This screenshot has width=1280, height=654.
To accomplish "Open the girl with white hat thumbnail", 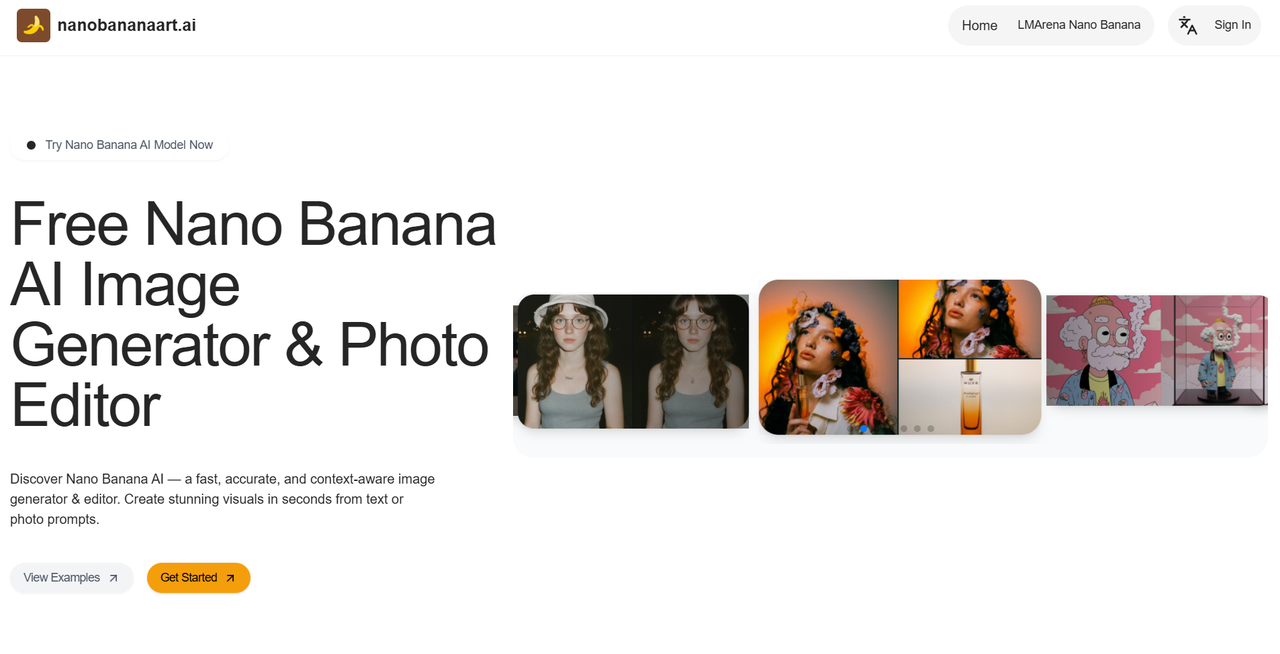I will [x=631, y=362].
